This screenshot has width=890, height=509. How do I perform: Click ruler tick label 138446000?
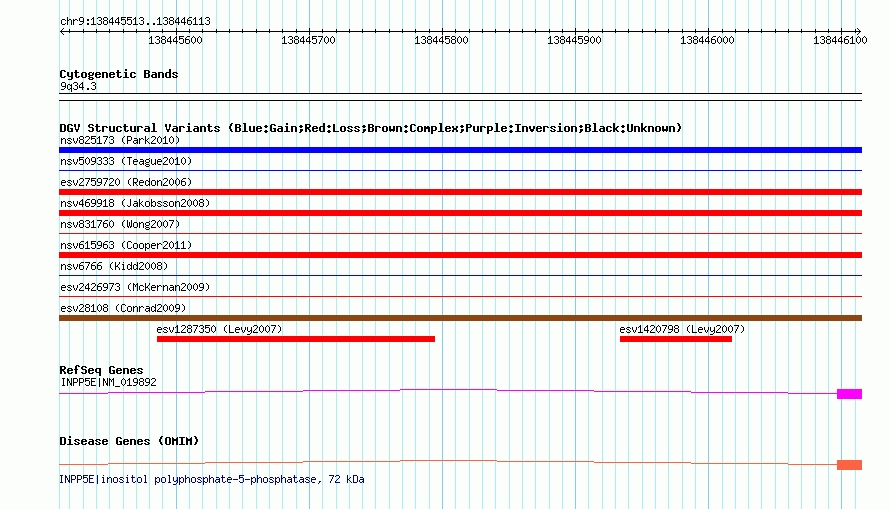707,40
